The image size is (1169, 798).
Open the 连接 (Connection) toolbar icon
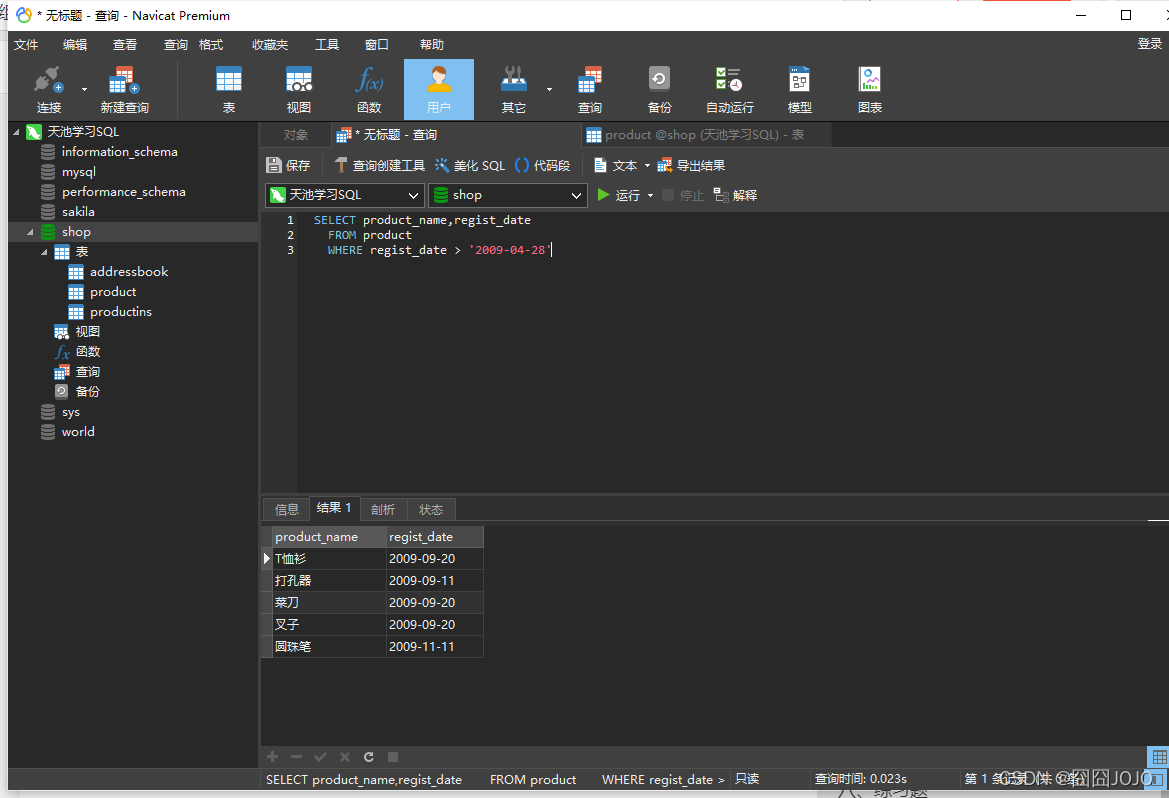click(48, 89)
